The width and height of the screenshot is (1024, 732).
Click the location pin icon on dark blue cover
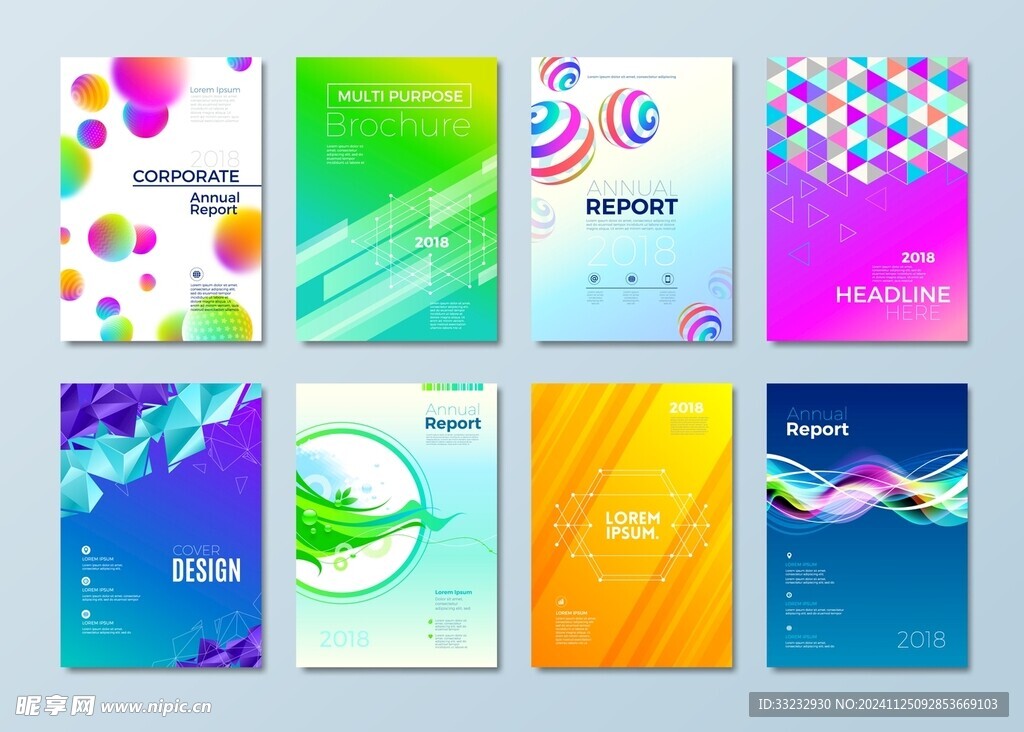coord(789,556)
